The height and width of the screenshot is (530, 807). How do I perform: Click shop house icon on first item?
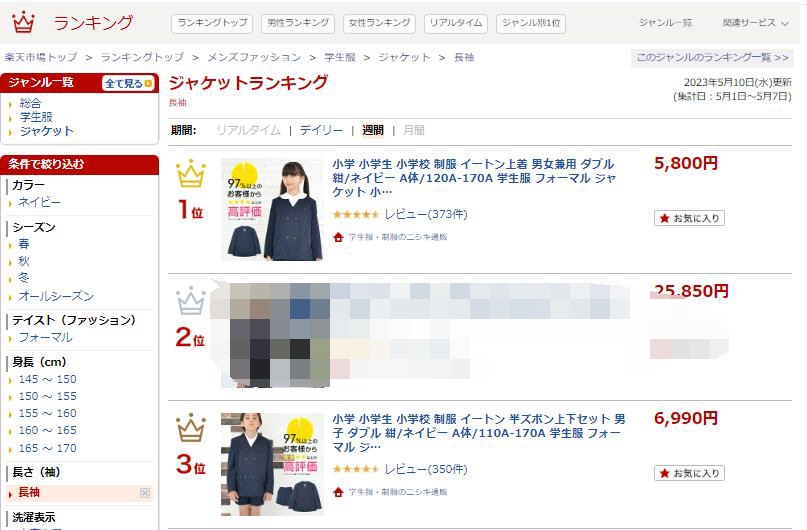click(338, 237)
